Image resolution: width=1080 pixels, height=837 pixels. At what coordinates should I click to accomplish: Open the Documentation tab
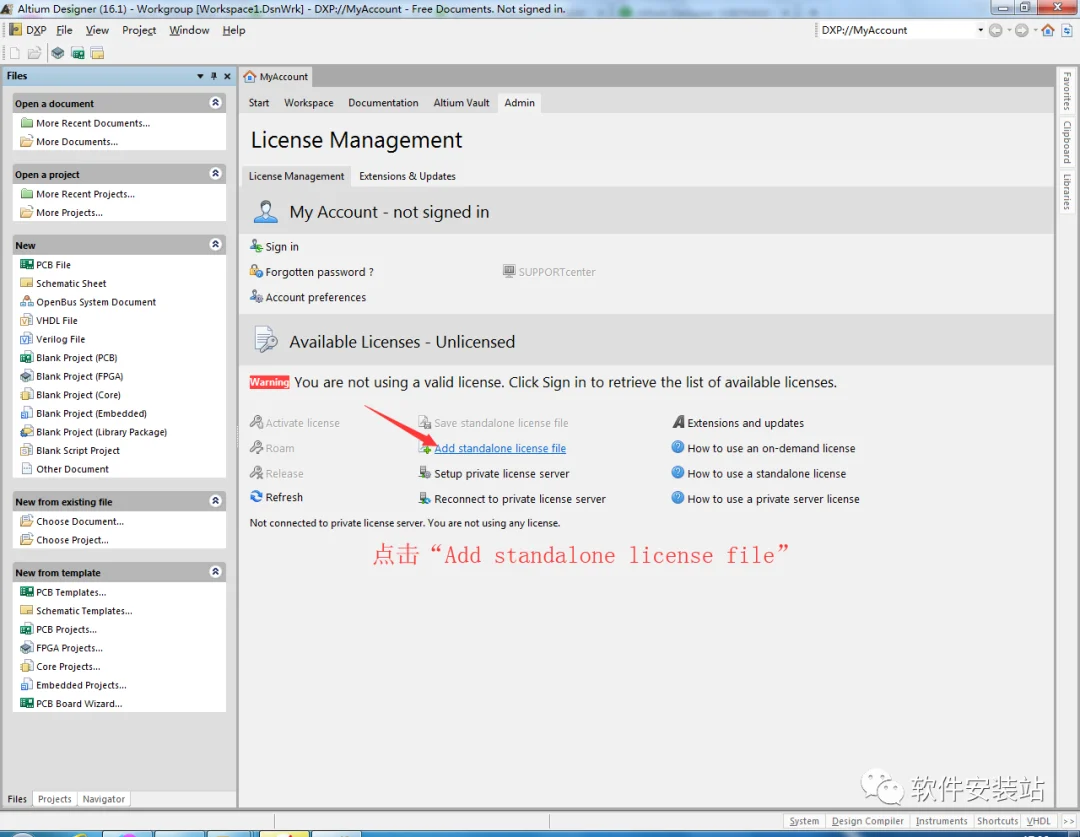point(383,103)
